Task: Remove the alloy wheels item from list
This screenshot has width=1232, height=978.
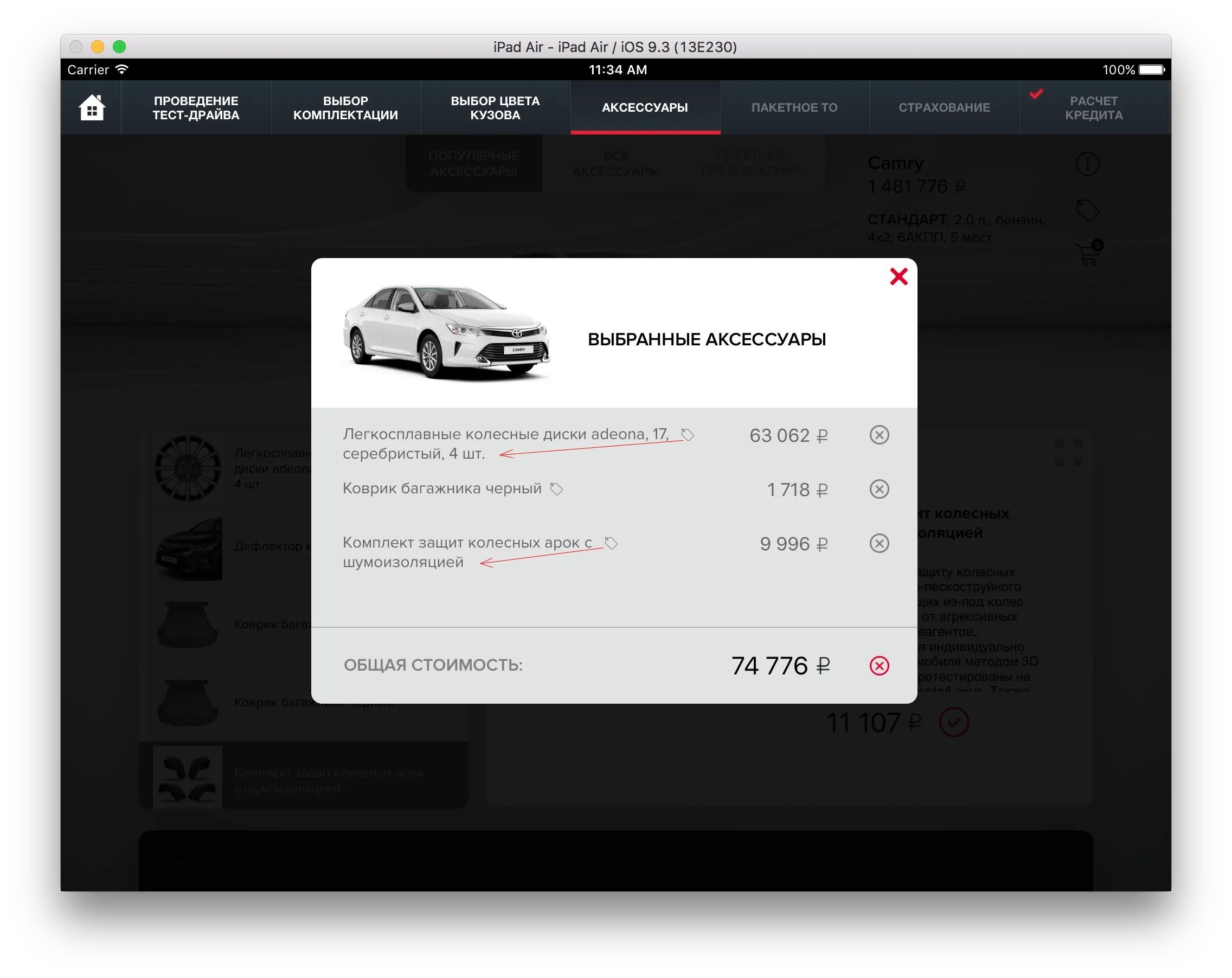Action: pos(879,435)
